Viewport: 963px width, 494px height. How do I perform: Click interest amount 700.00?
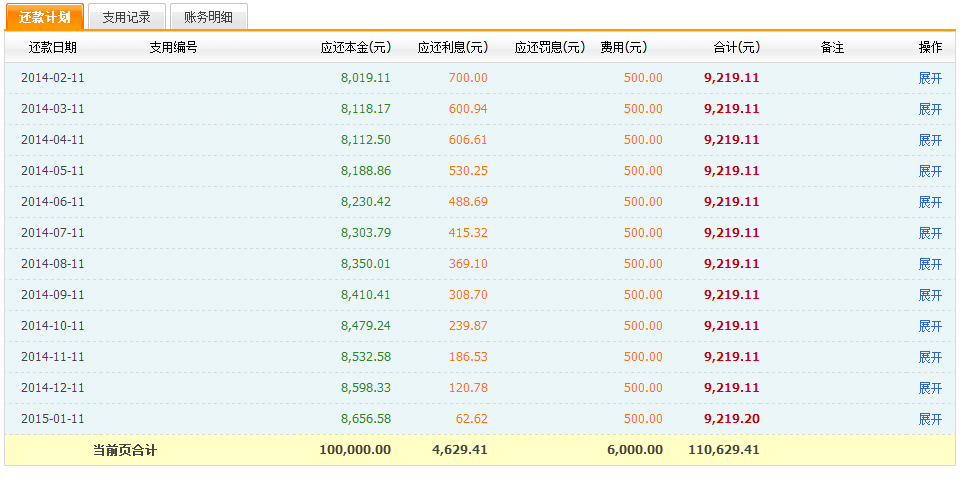click(x=468, y=78)
